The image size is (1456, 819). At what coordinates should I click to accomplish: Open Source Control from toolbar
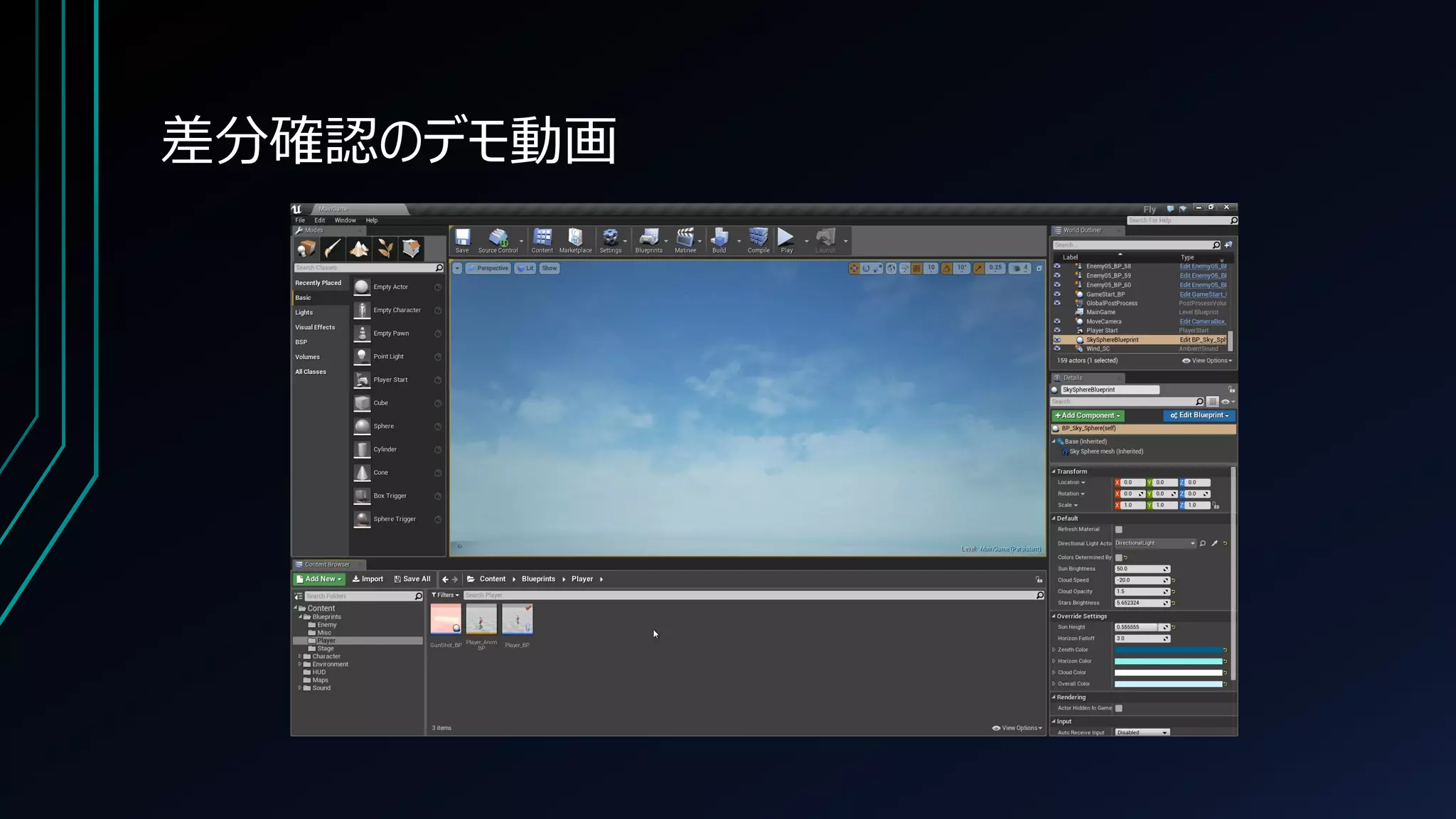(498, 241)
